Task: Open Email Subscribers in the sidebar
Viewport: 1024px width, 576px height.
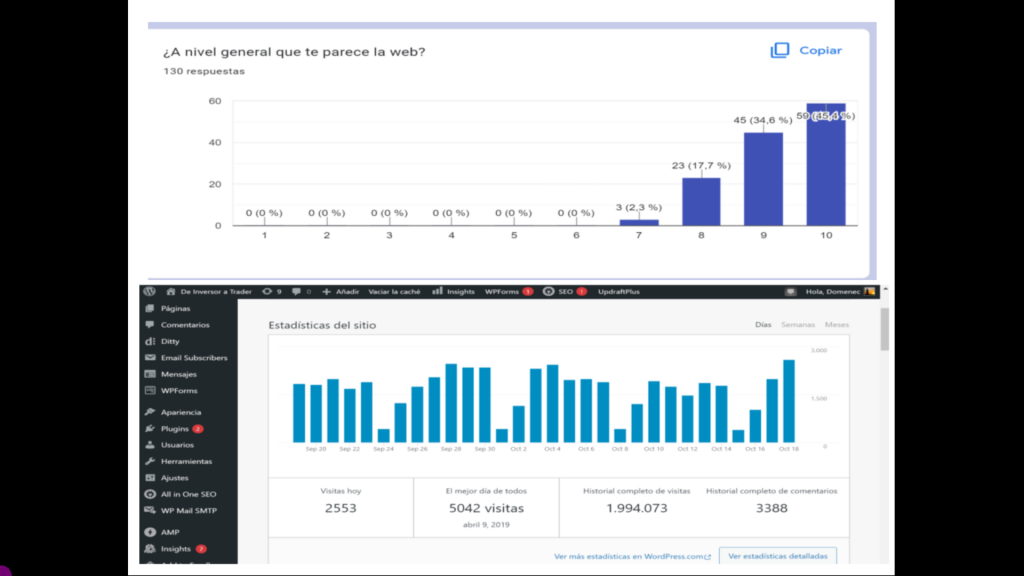Action: [x=193, y=357]
